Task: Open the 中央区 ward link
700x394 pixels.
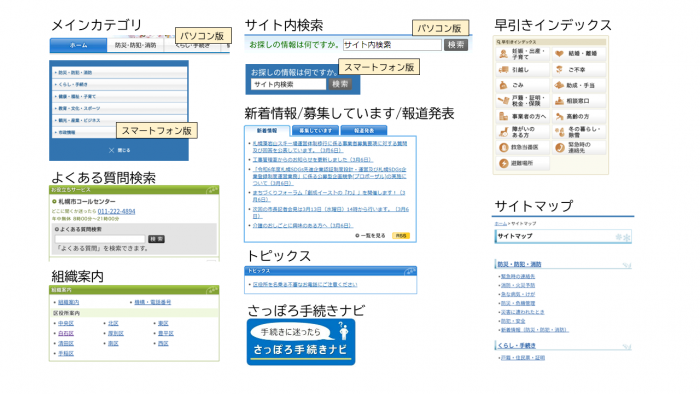Action: point(66,323)
